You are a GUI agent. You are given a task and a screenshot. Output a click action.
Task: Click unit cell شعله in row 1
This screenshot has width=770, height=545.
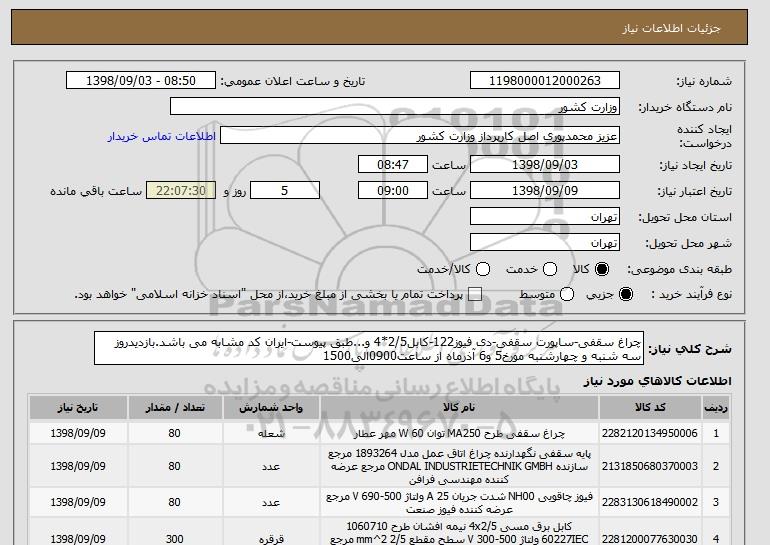coord(271,434)
